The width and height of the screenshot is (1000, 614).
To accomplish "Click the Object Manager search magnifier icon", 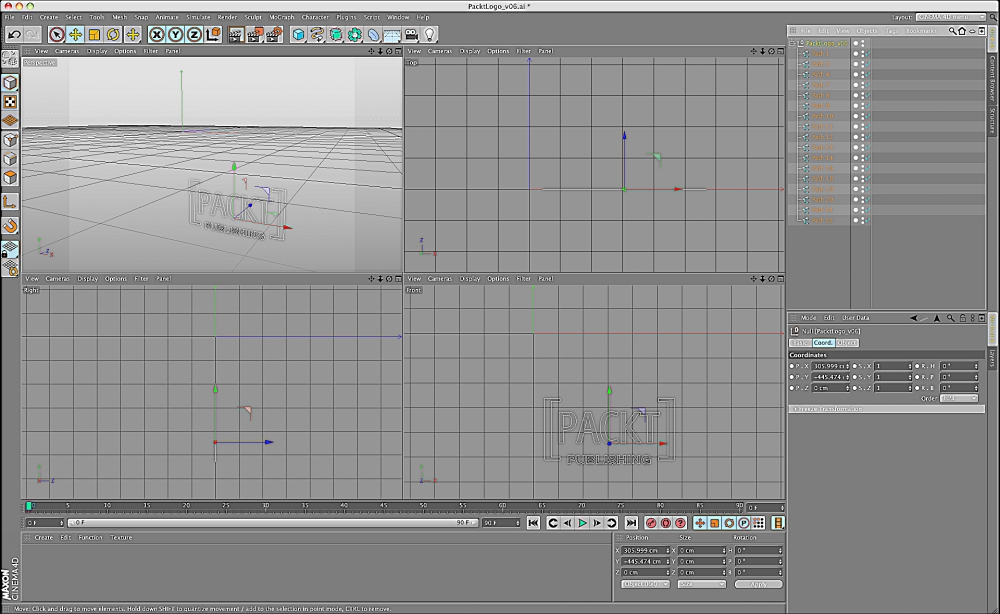I will point(952,31).
